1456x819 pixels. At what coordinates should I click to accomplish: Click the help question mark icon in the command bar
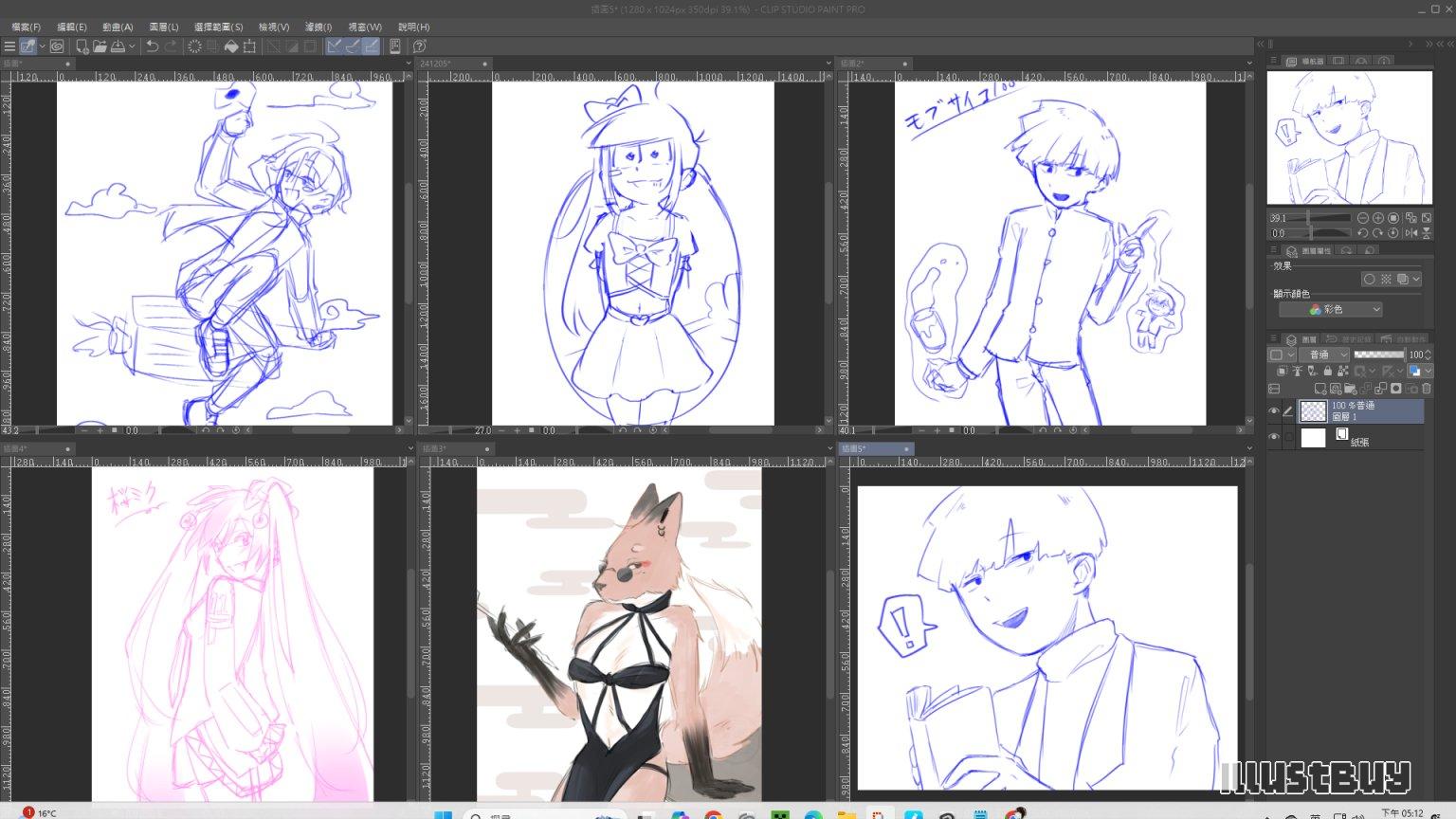tap(420, 46)
